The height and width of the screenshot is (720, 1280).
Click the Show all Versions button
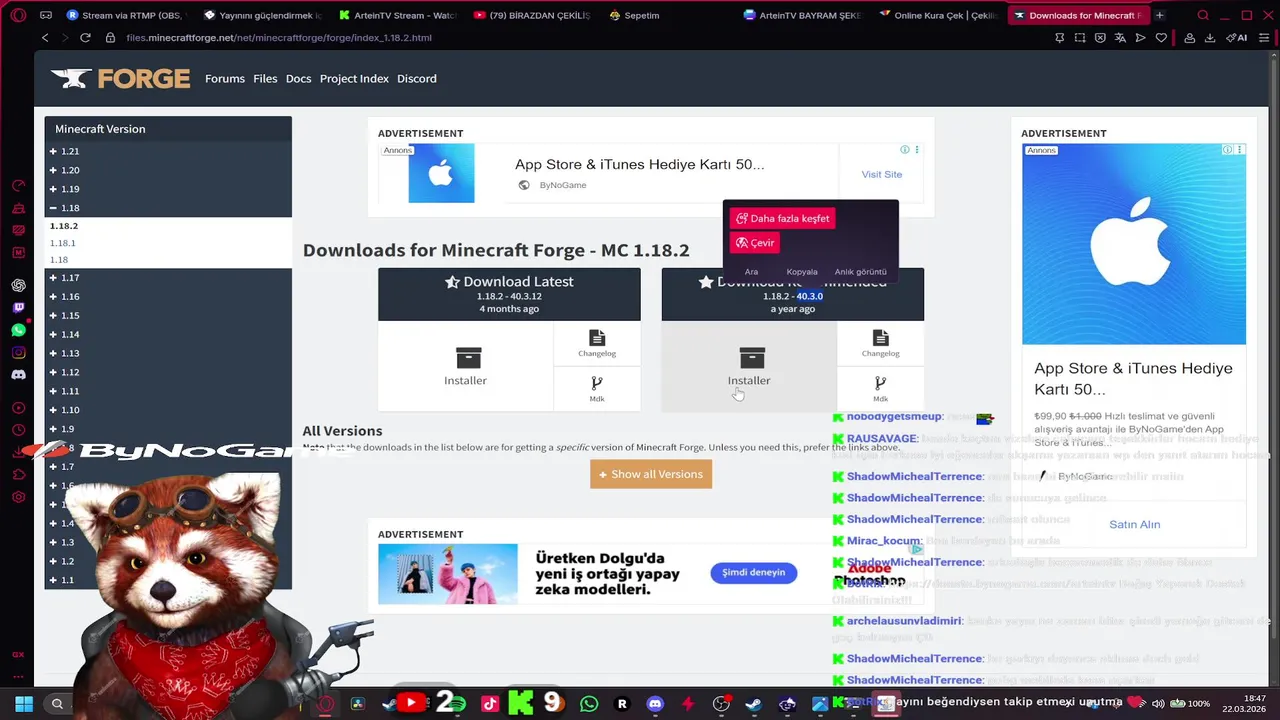pos(651,474)
